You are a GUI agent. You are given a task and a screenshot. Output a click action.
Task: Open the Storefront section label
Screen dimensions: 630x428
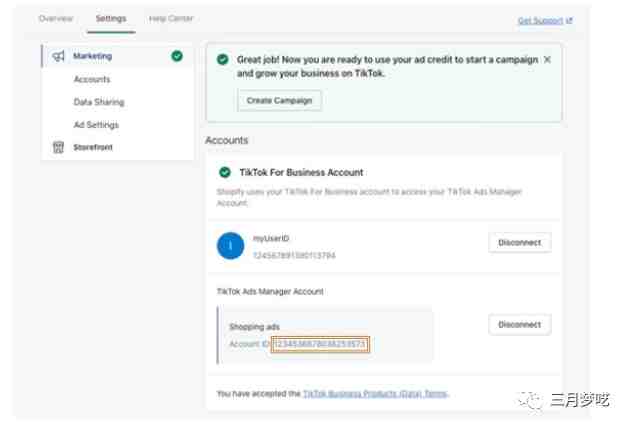point(93,147)
